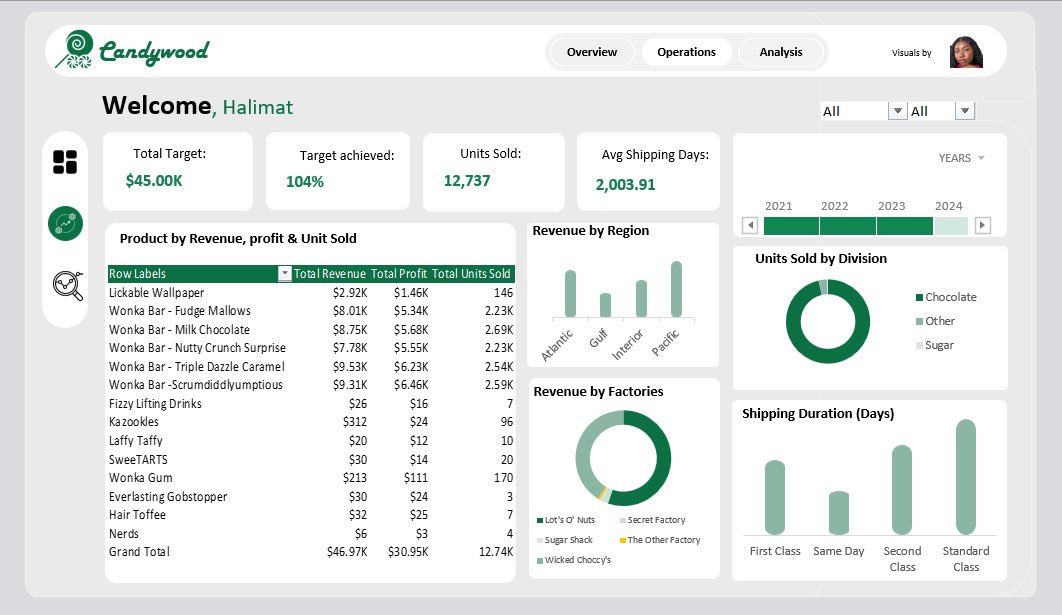This screenshot has width=1062, height=615.
Task: Click the Atlantic revenue bar
Action: [570, 293]
